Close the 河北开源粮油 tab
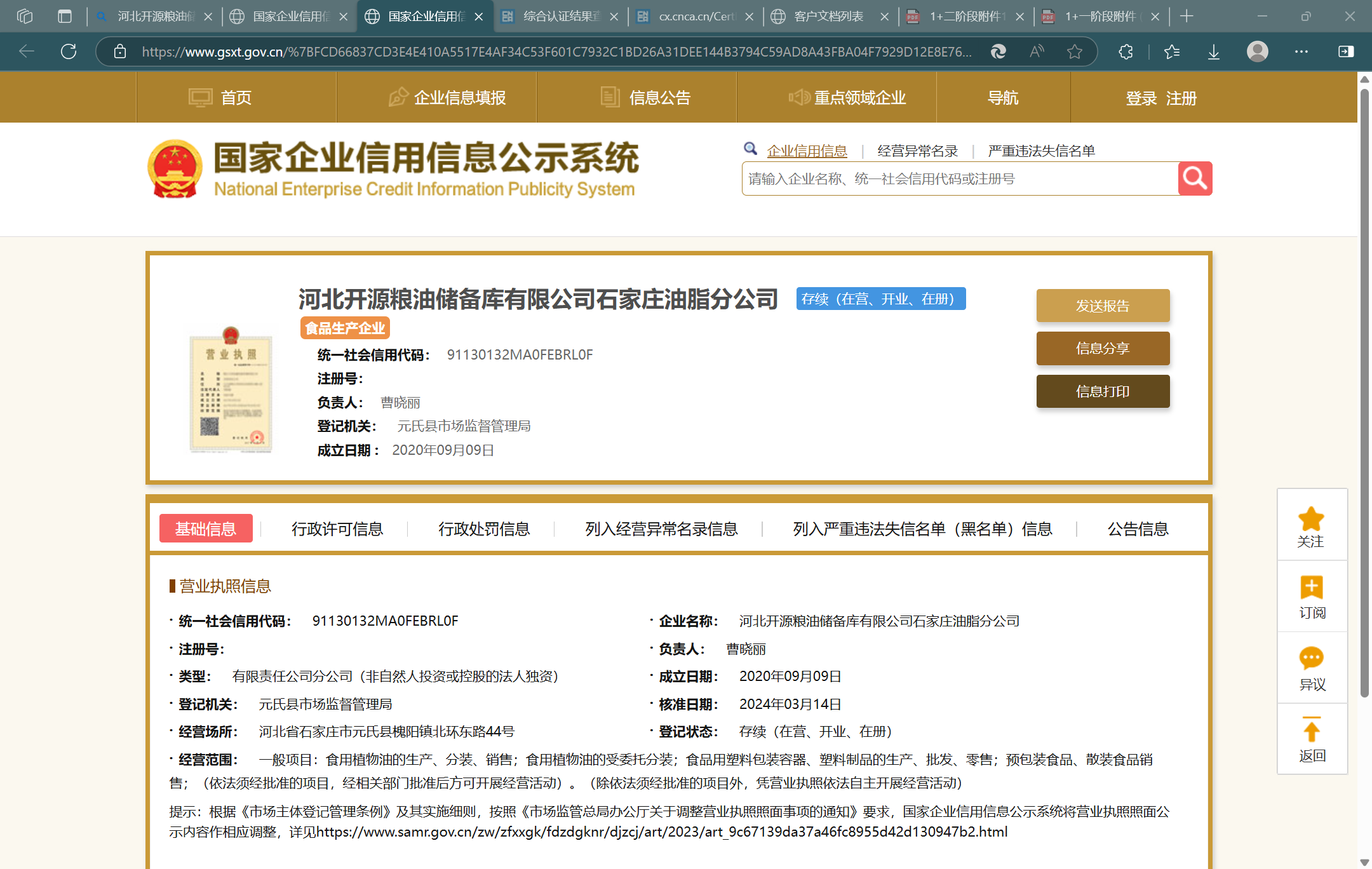 pos(208,17)
